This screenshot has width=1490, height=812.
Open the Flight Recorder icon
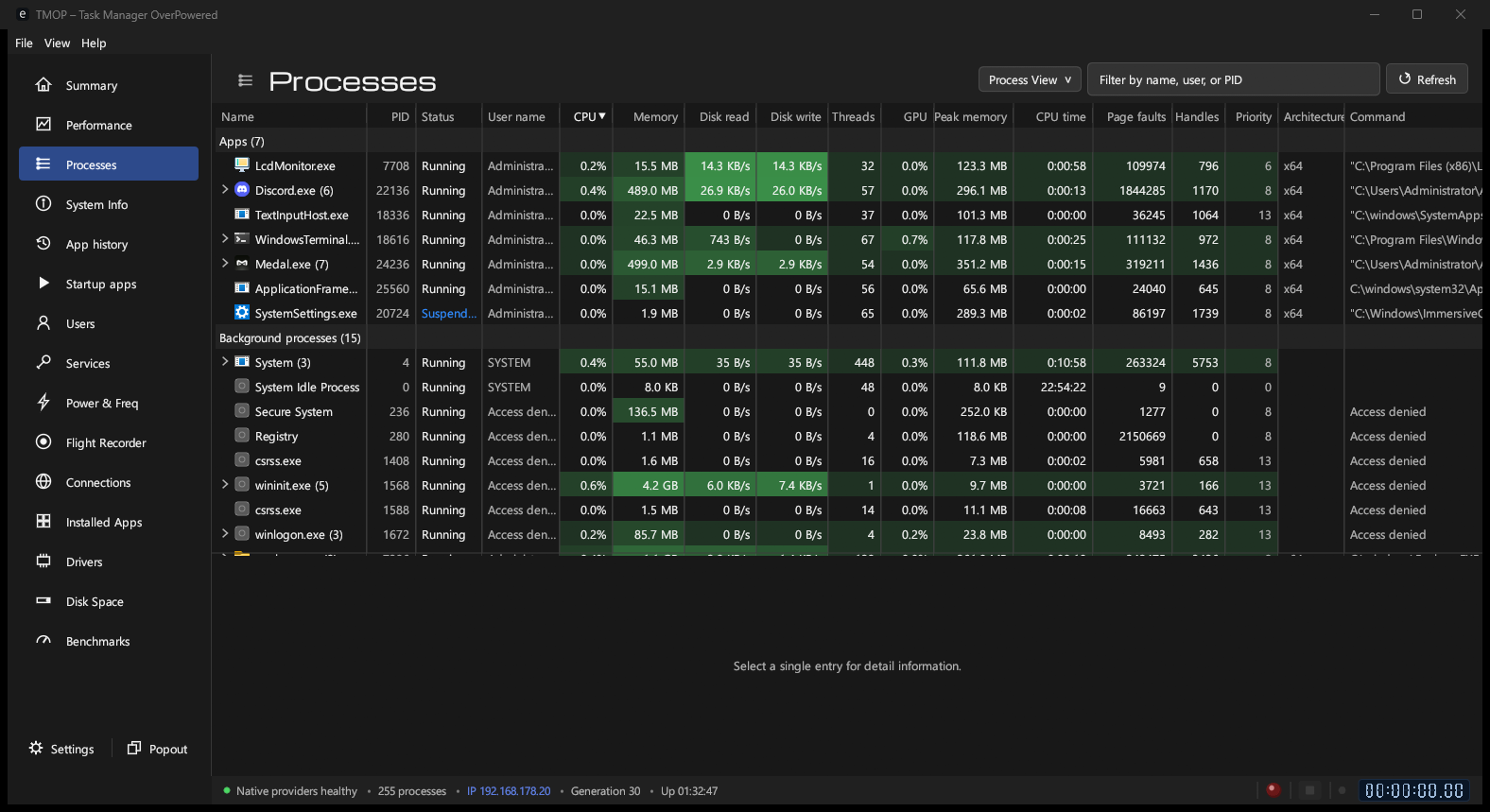43,442
